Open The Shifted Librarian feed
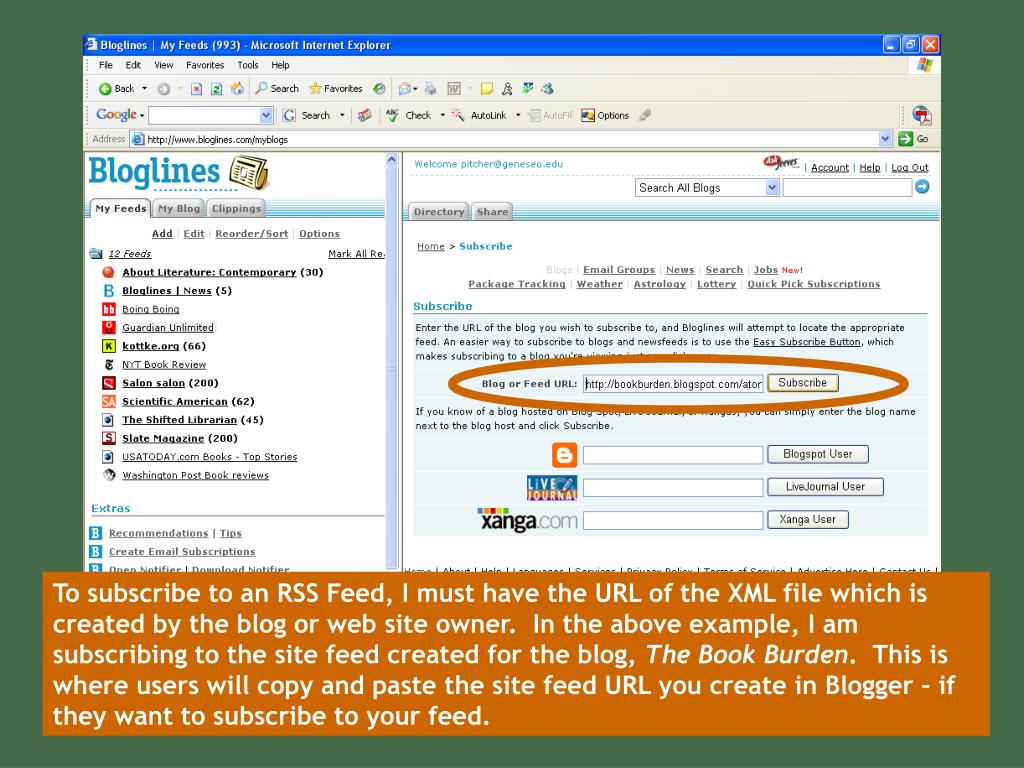 pyautogui.click(x=180, y=420)
